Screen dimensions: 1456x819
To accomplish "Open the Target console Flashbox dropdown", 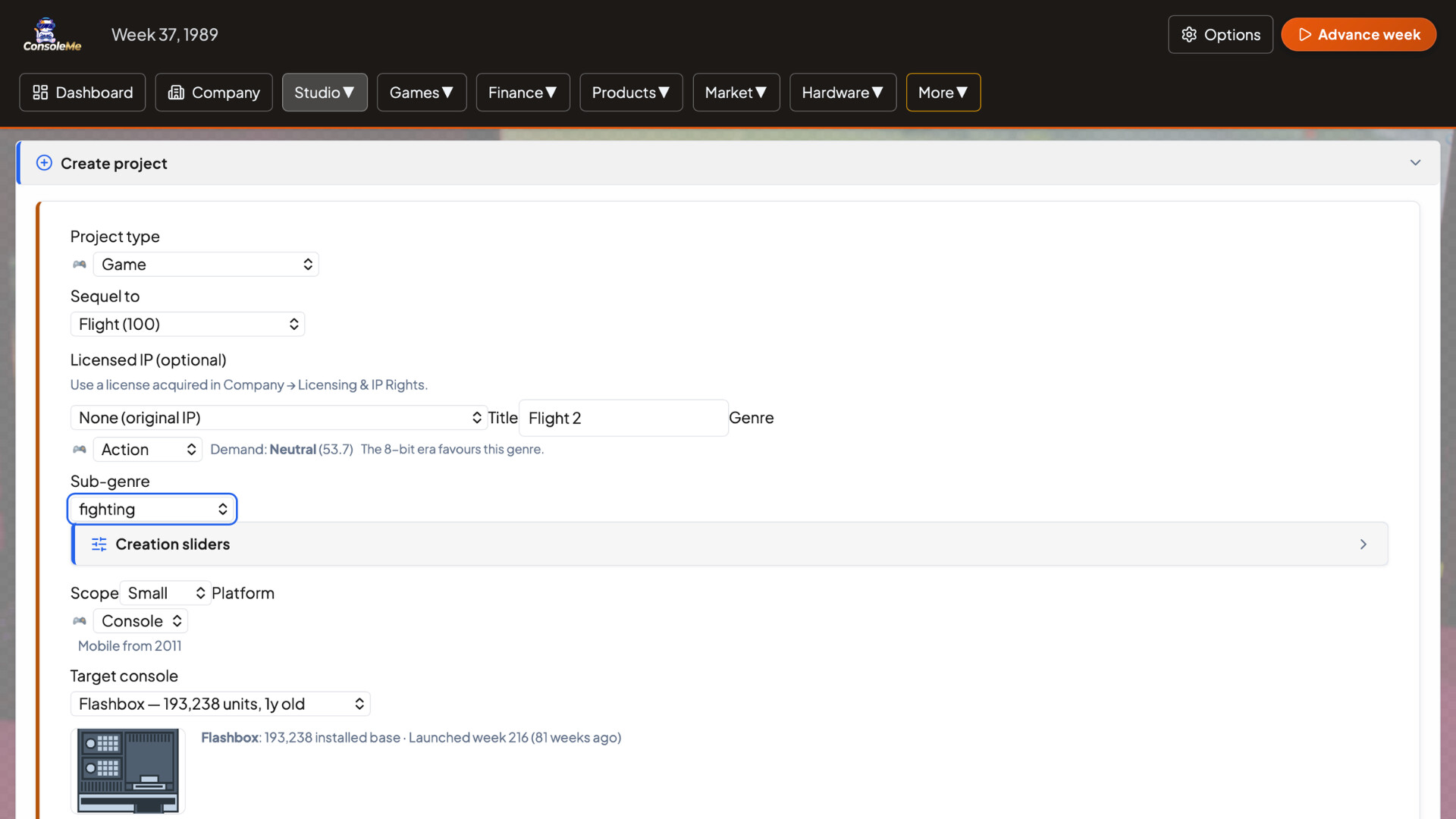I will [x=220, y=704].
